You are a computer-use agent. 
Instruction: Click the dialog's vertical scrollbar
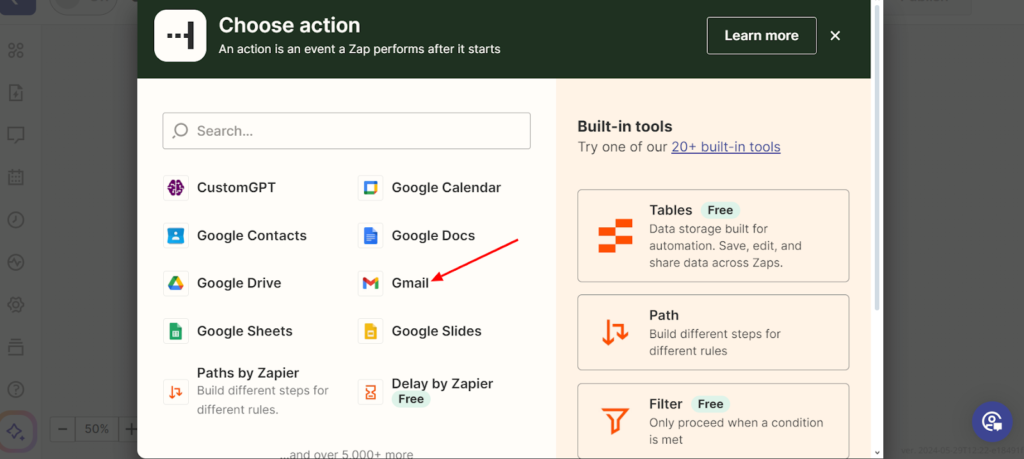877,157
